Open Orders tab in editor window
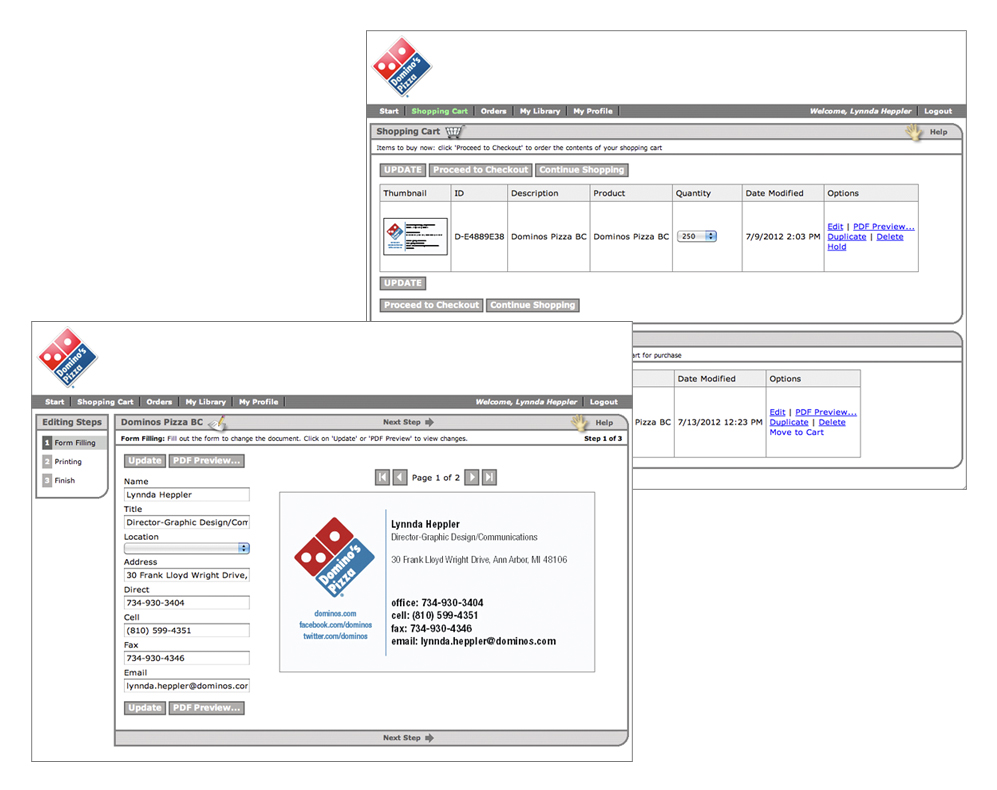This screenshot has height=790, width=997. (159, 402)
